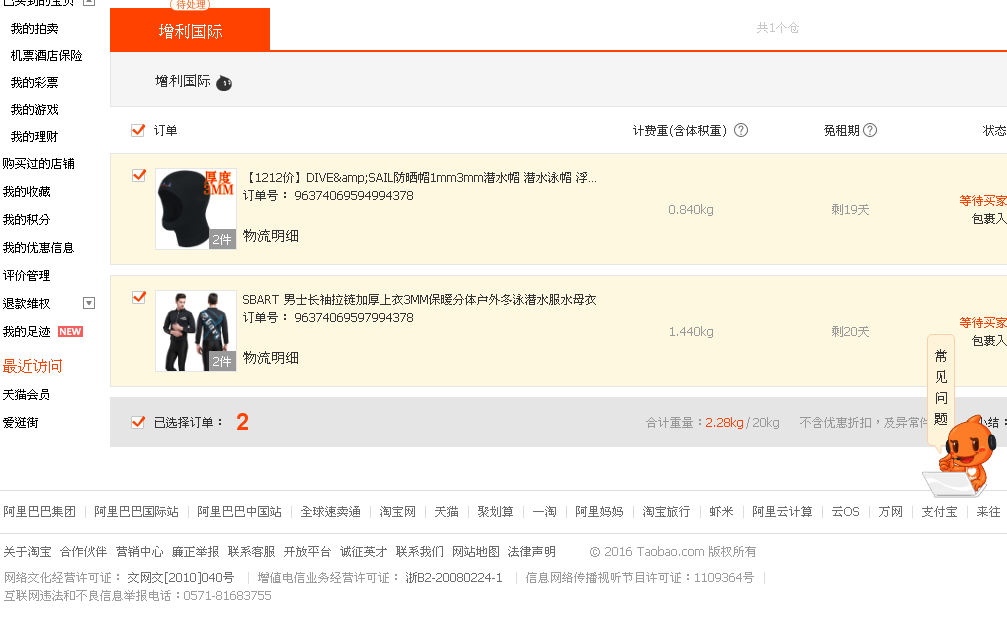
Task: Click the NEW badge beside 我的足迹
Action: click(70, 332)
